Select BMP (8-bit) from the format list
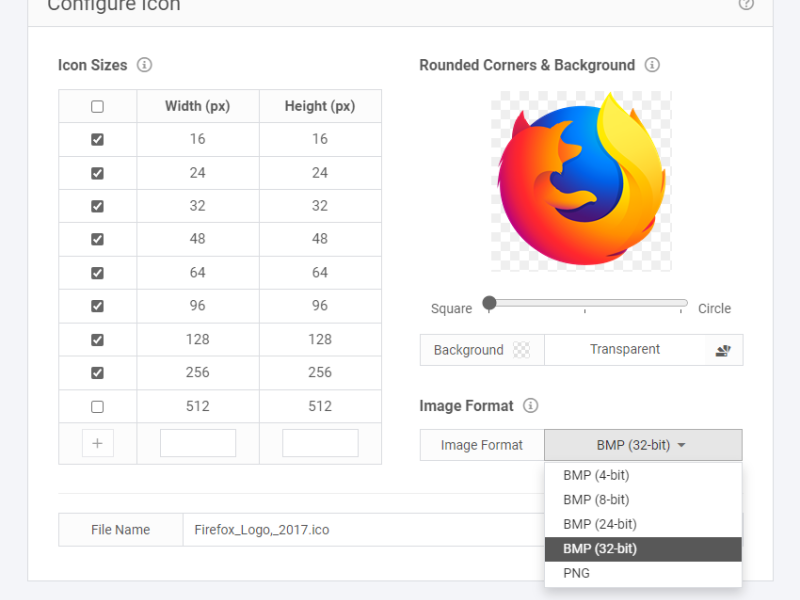 click(x=643, y=499)
